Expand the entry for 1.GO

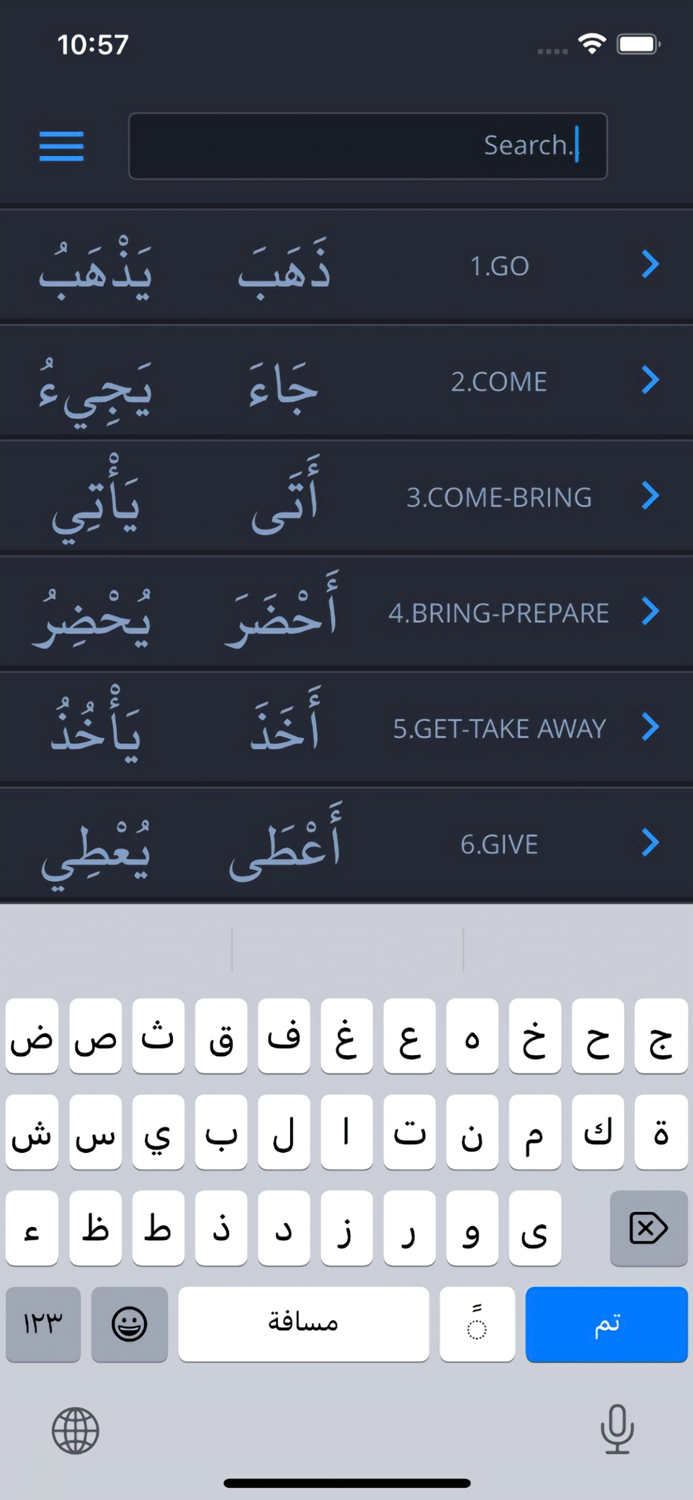click(x=649, y=264)
